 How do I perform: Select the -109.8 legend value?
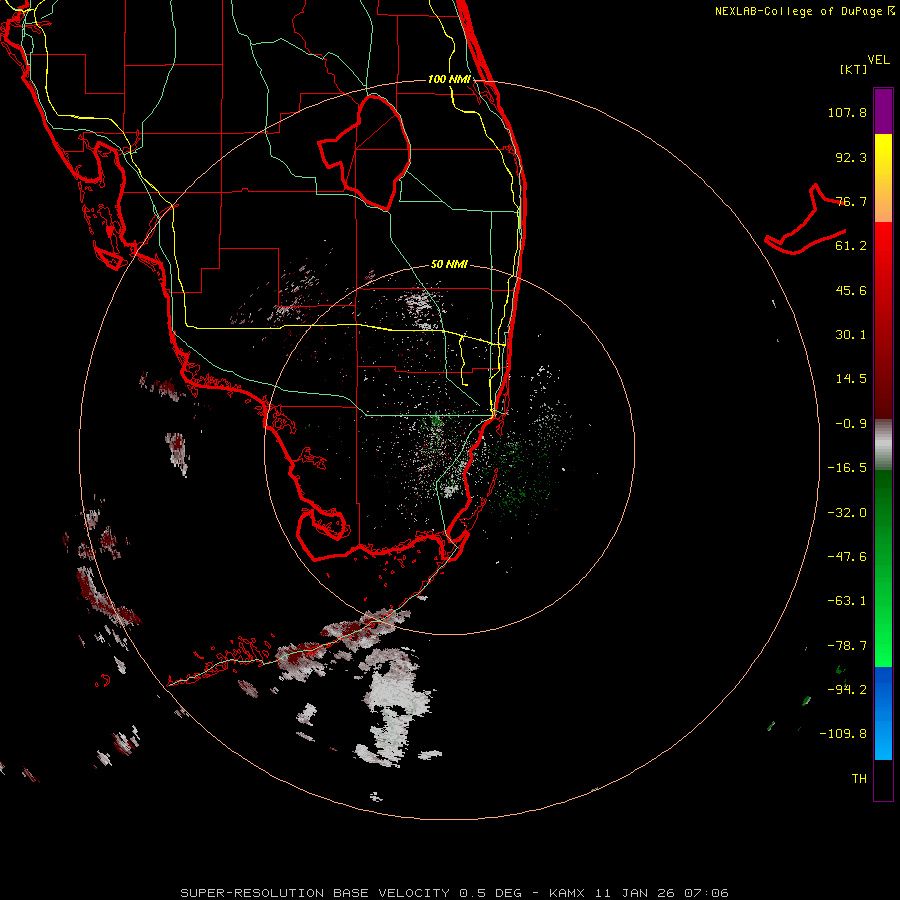point(843,734)
